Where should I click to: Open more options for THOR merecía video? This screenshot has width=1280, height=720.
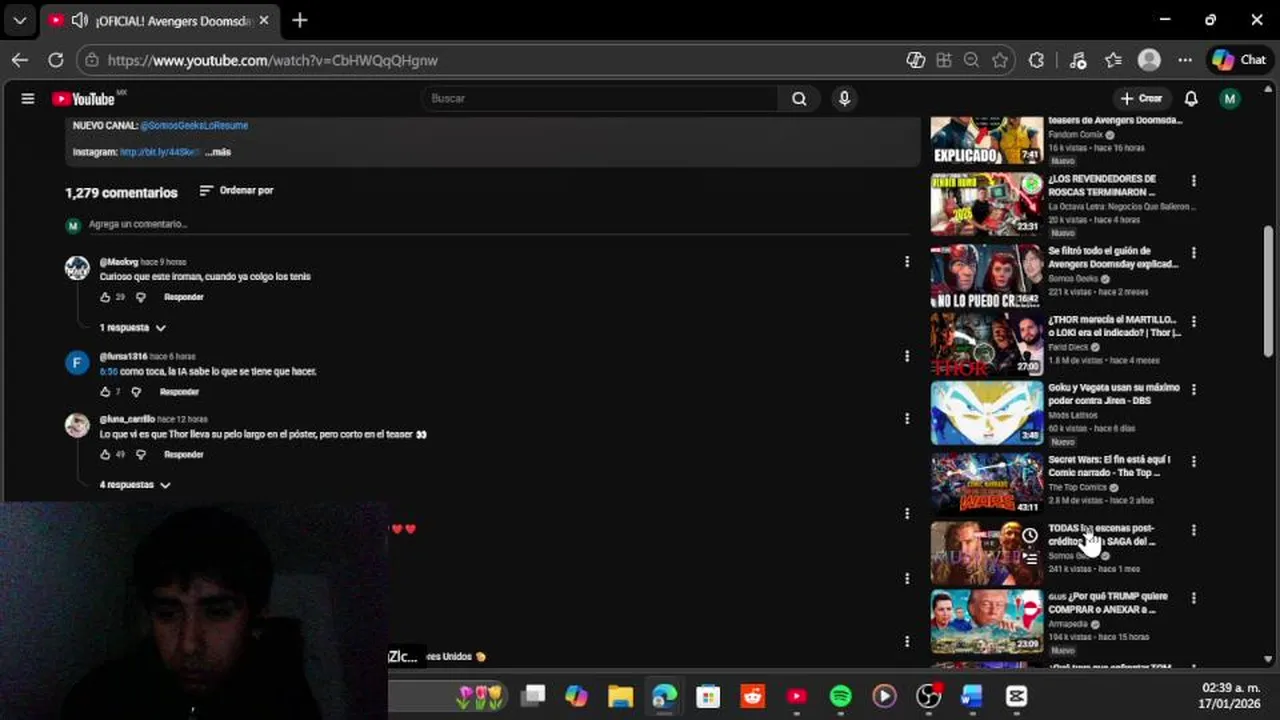[1193, 322]
